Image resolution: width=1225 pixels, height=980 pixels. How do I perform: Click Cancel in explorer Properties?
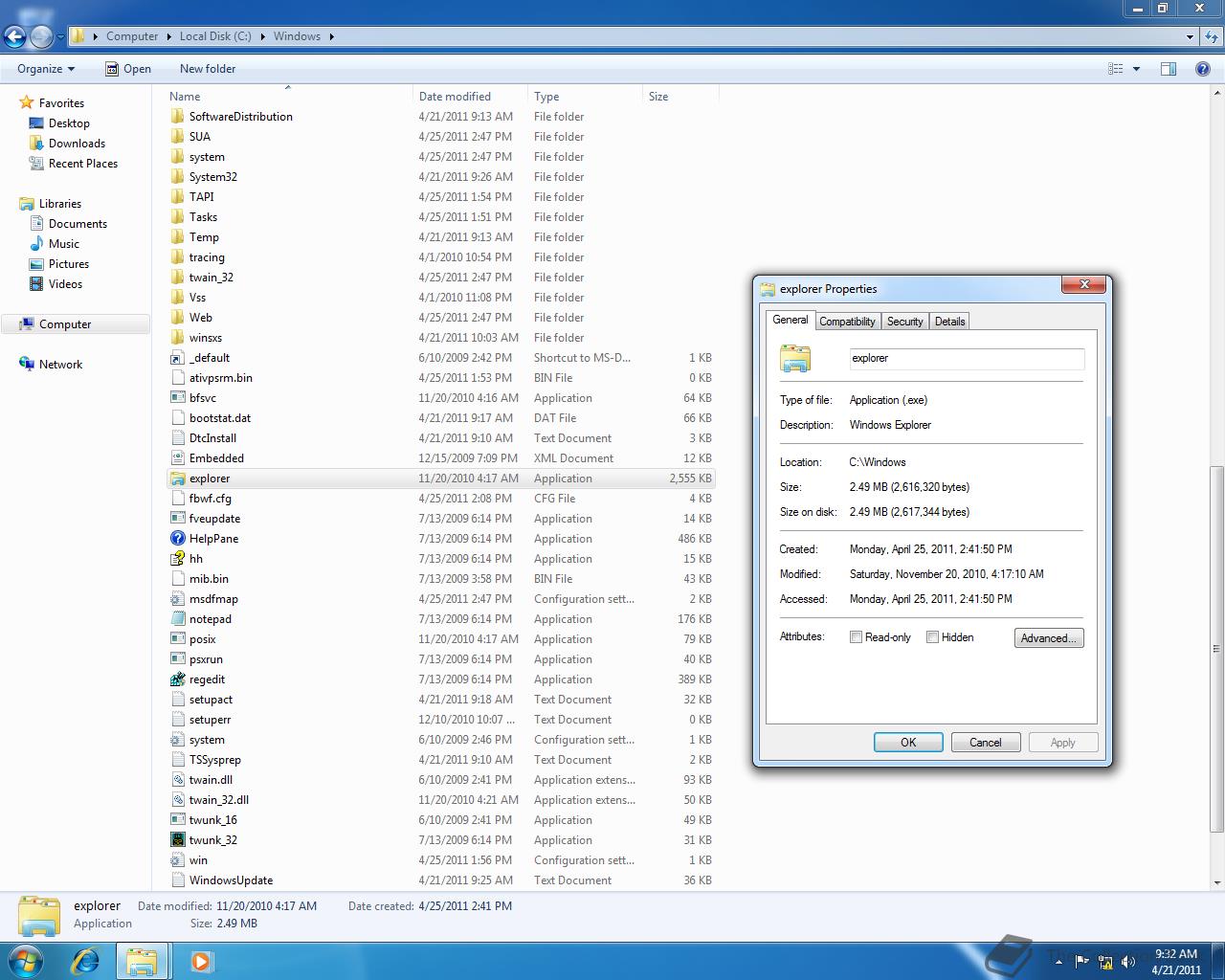pyautogui.click(x=986, y=743)
